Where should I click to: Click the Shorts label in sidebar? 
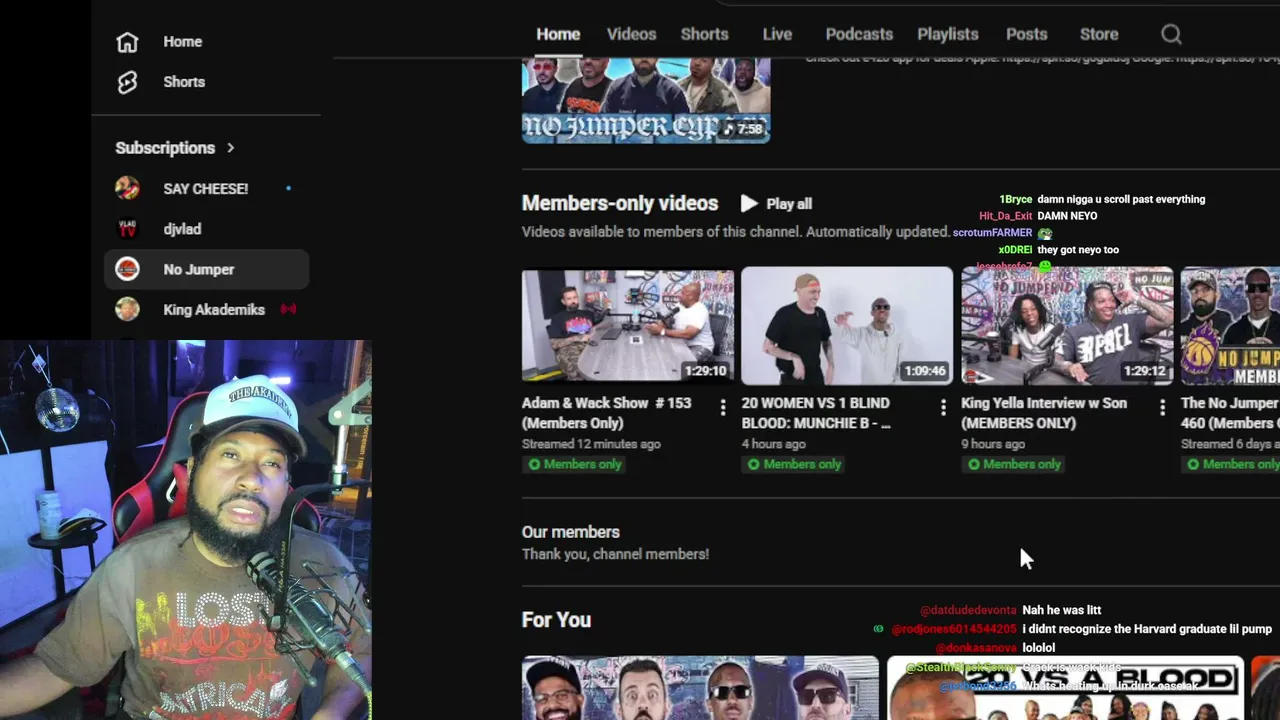[184, 82]
